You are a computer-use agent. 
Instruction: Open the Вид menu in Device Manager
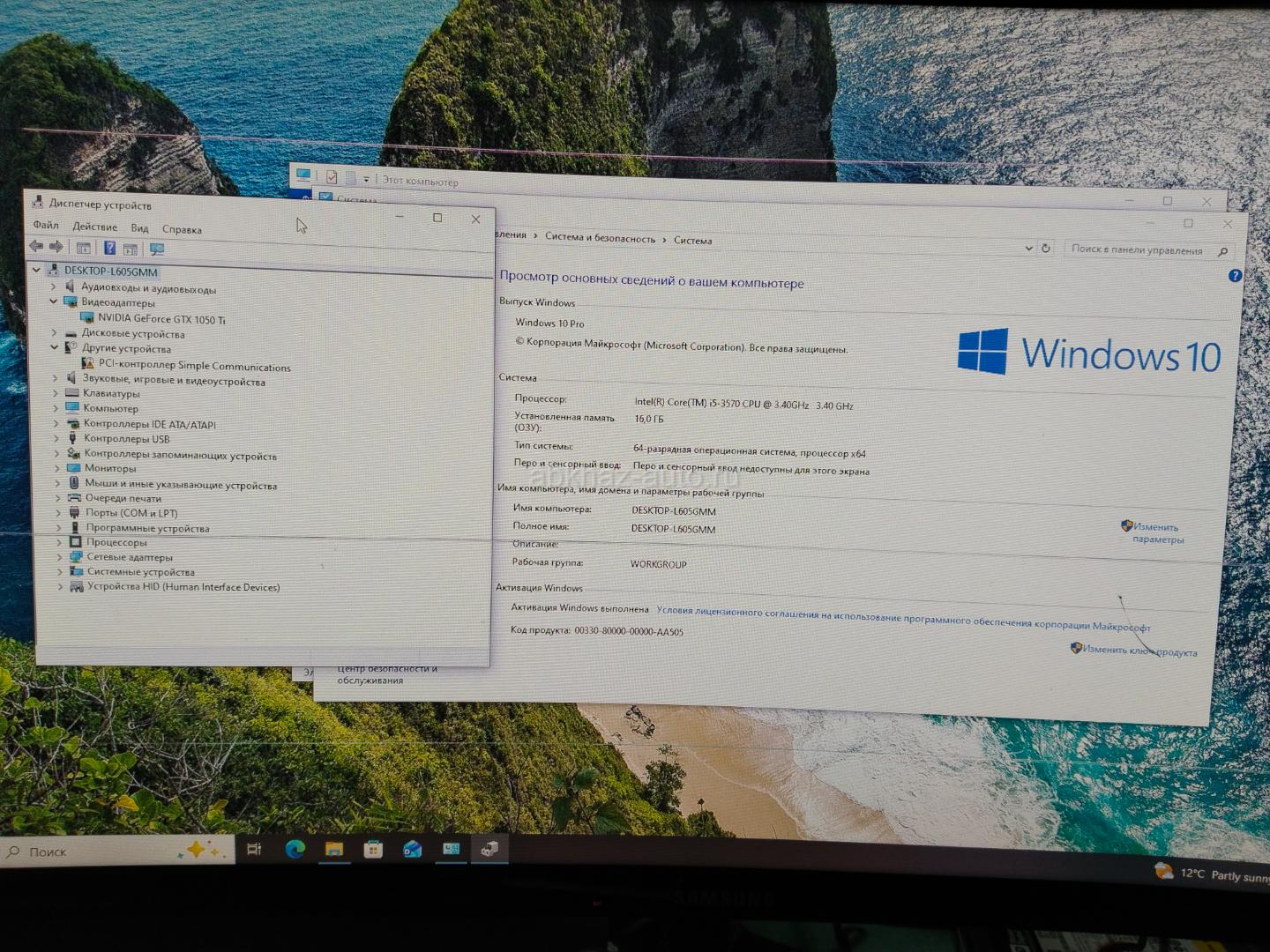click(139, 228)
